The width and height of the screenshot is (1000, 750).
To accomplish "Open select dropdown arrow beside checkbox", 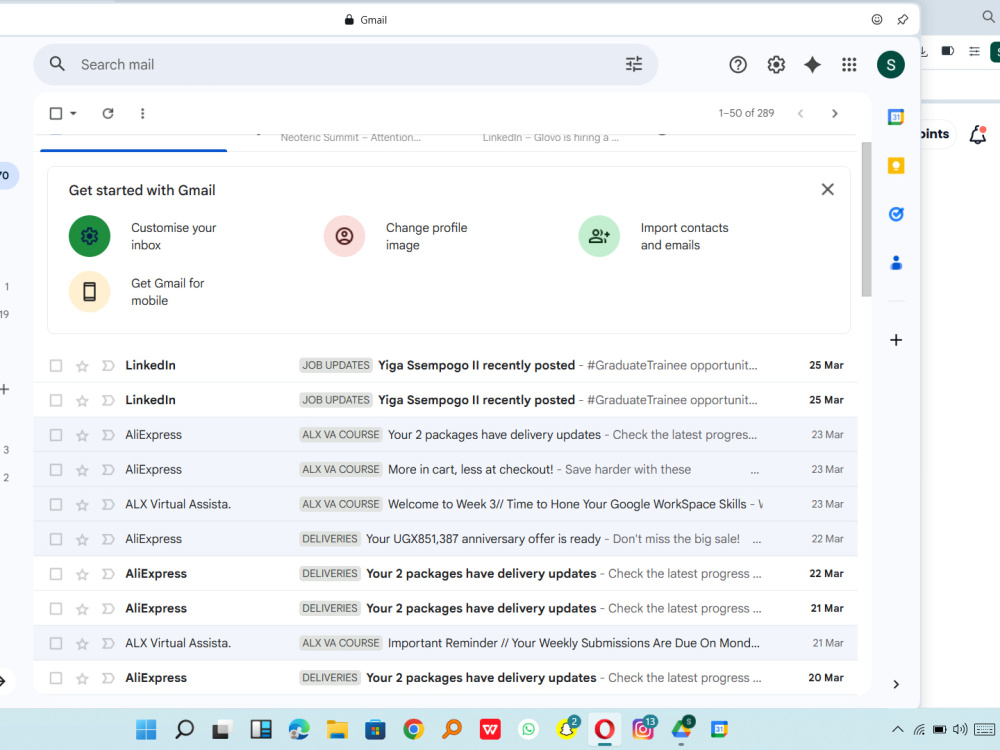I will (73, 114).
